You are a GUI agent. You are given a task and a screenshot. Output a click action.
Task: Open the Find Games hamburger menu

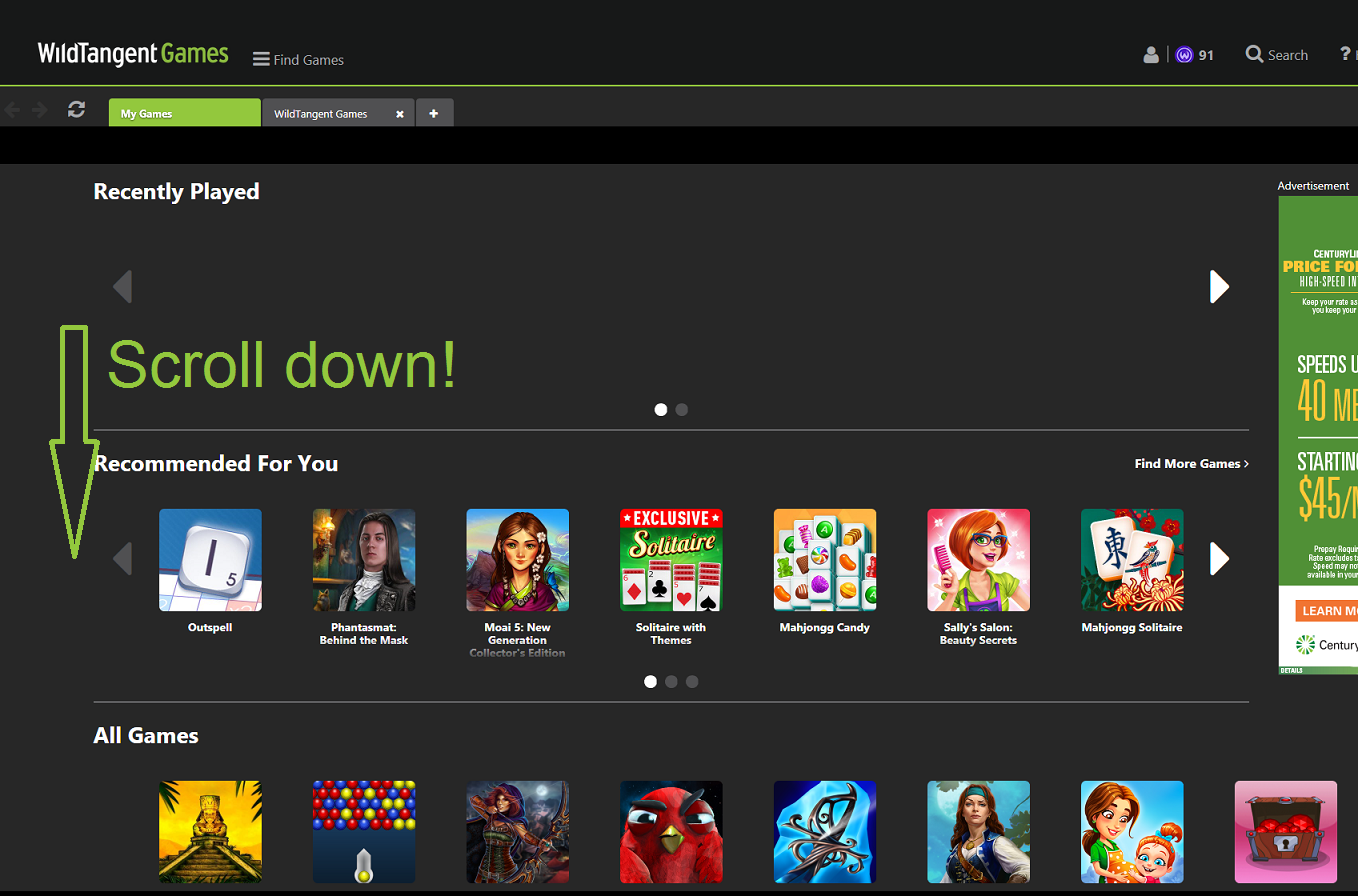coord(298,59)
